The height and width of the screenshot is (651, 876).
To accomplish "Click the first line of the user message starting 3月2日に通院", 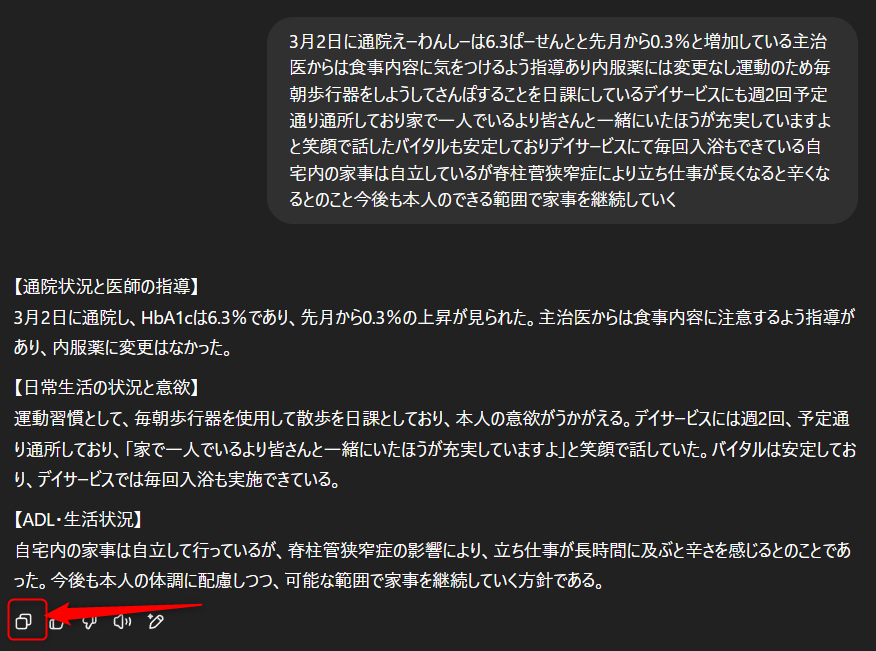I will pos(558,41).
